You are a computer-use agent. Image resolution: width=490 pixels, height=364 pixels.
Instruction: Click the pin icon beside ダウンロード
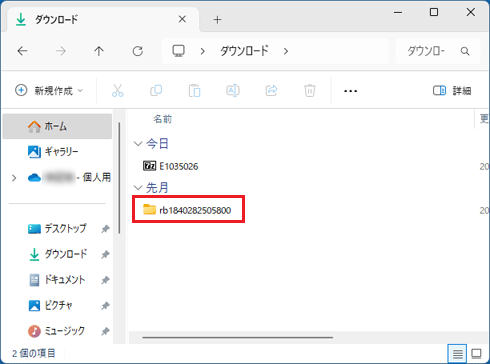tap(105, 255)
